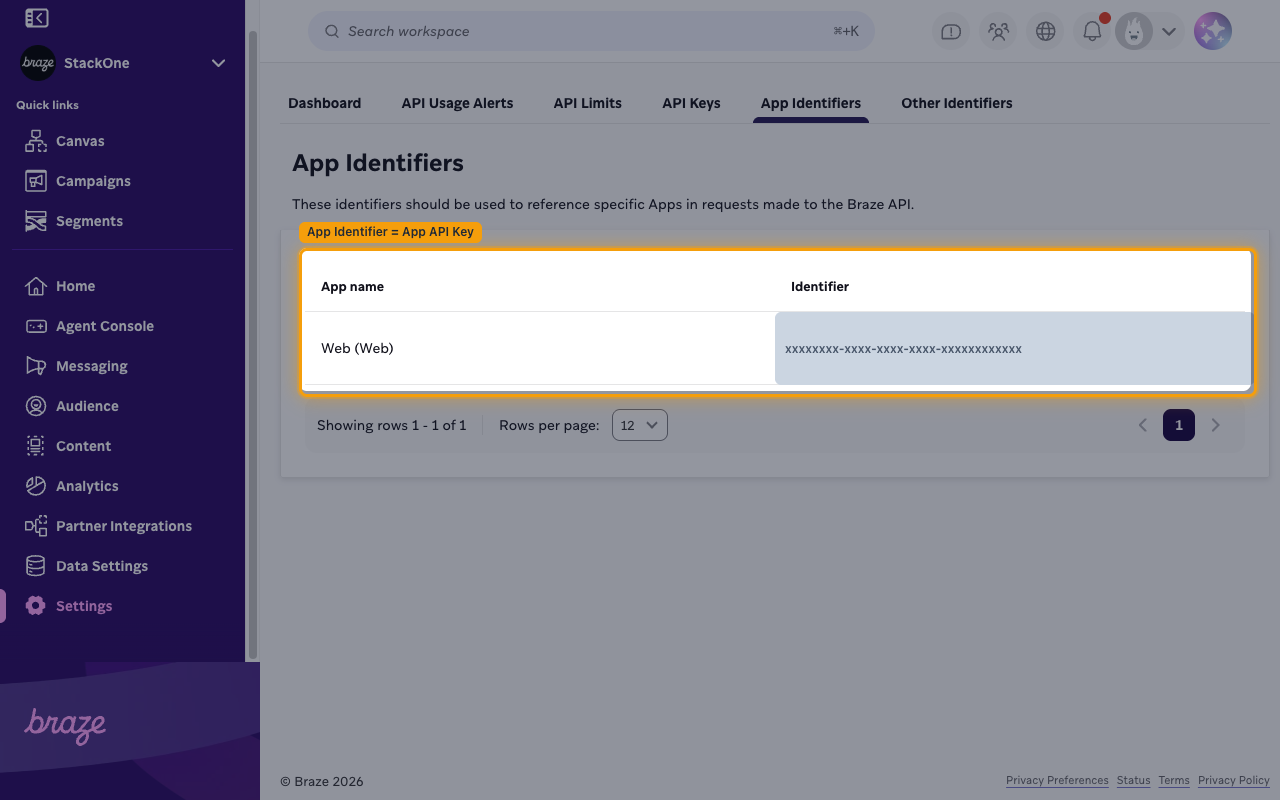Click the Search workspace field
This screenshot has width=1280, height=800.
(x=591, y=31)
